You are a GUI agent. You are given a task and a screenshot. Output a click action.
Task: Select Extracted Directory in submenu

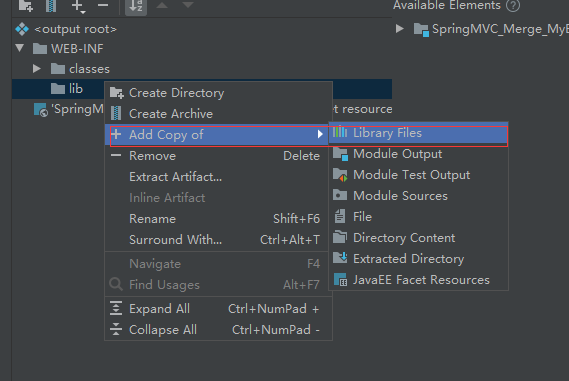point(418,259)
